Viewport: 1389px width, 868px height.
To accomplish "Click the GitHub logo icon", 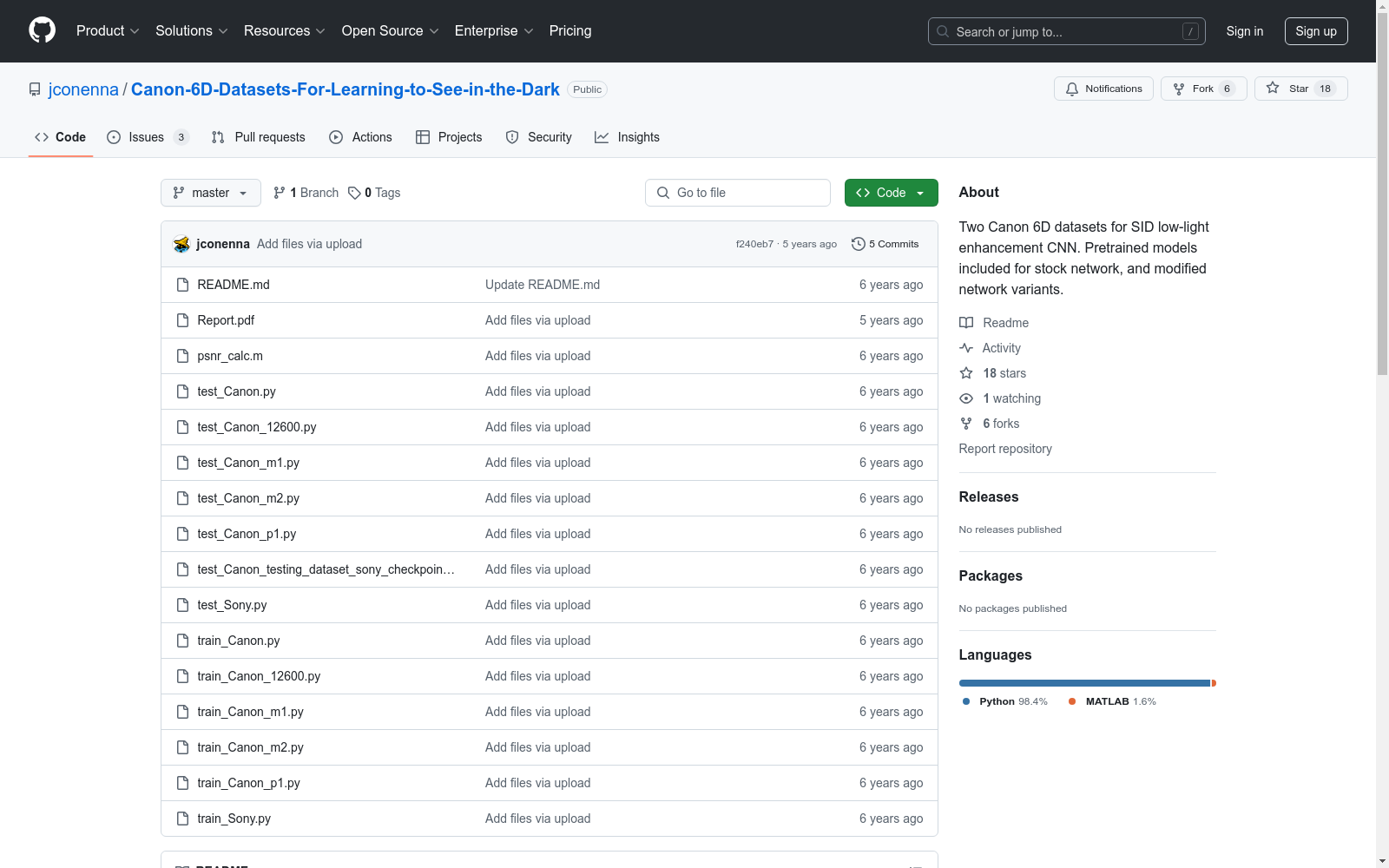I will point(42,30).
